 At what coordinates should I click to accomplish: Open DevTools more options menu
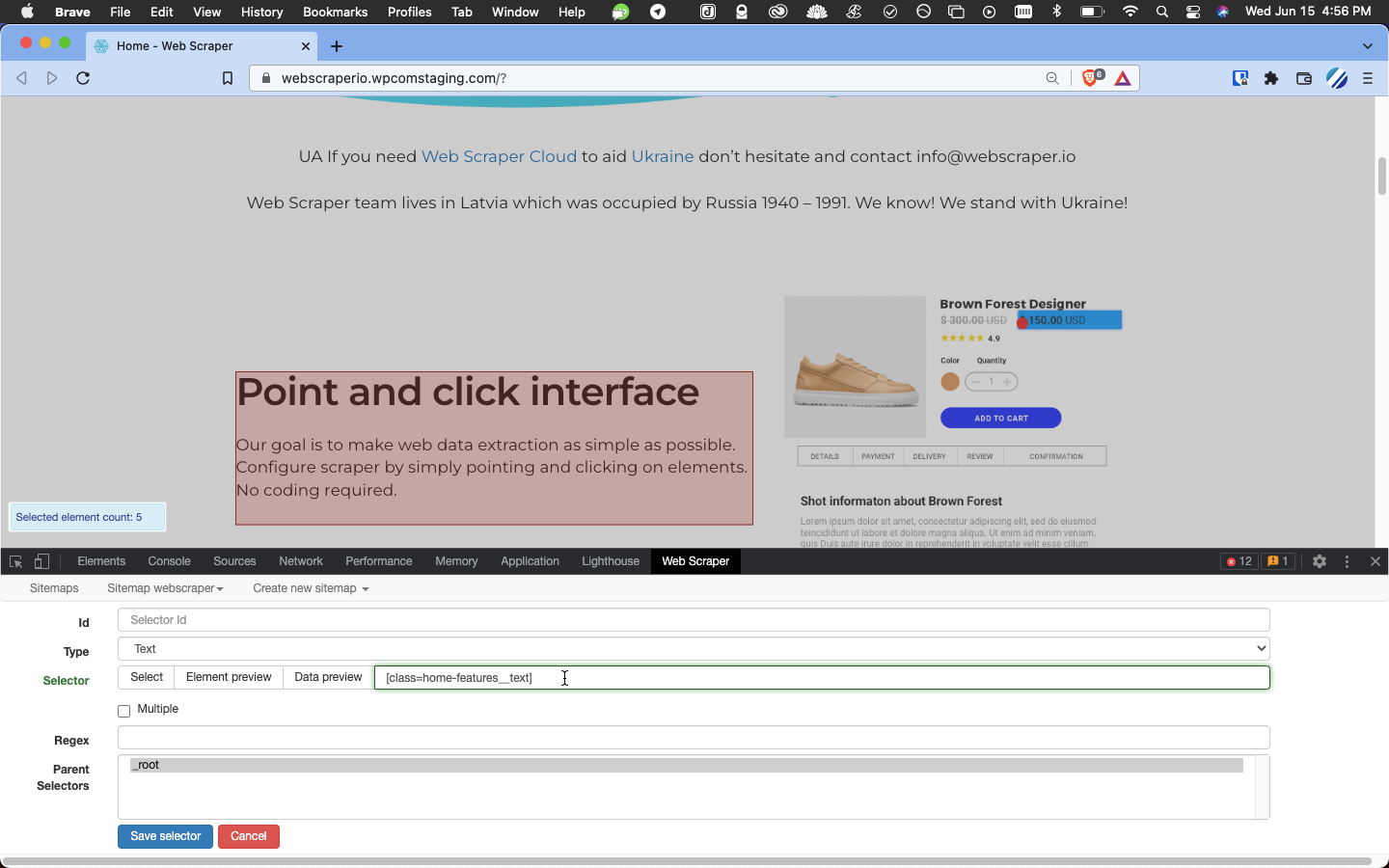(1348, 561)
